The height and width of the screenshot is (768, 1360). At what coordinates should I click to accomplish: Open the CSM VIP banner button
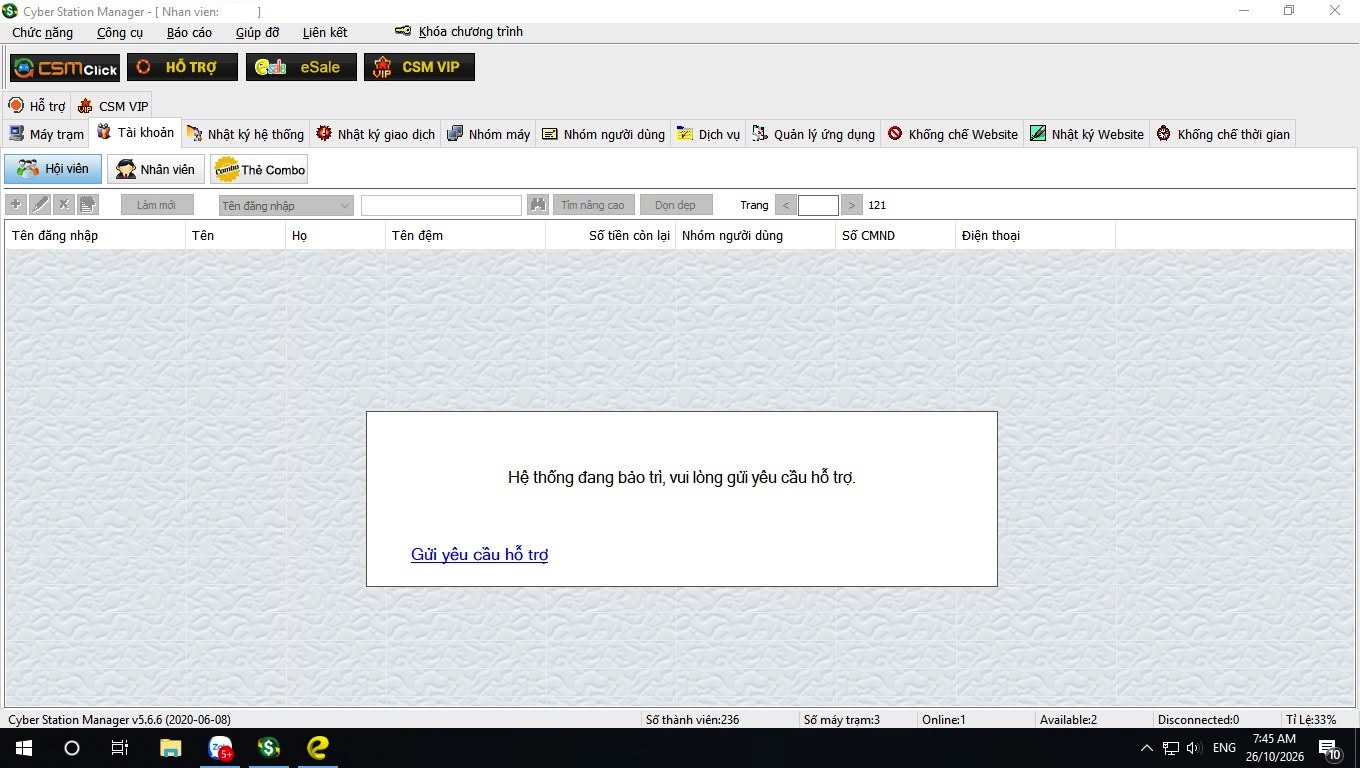pyautogui.click(x=419, y=67)
